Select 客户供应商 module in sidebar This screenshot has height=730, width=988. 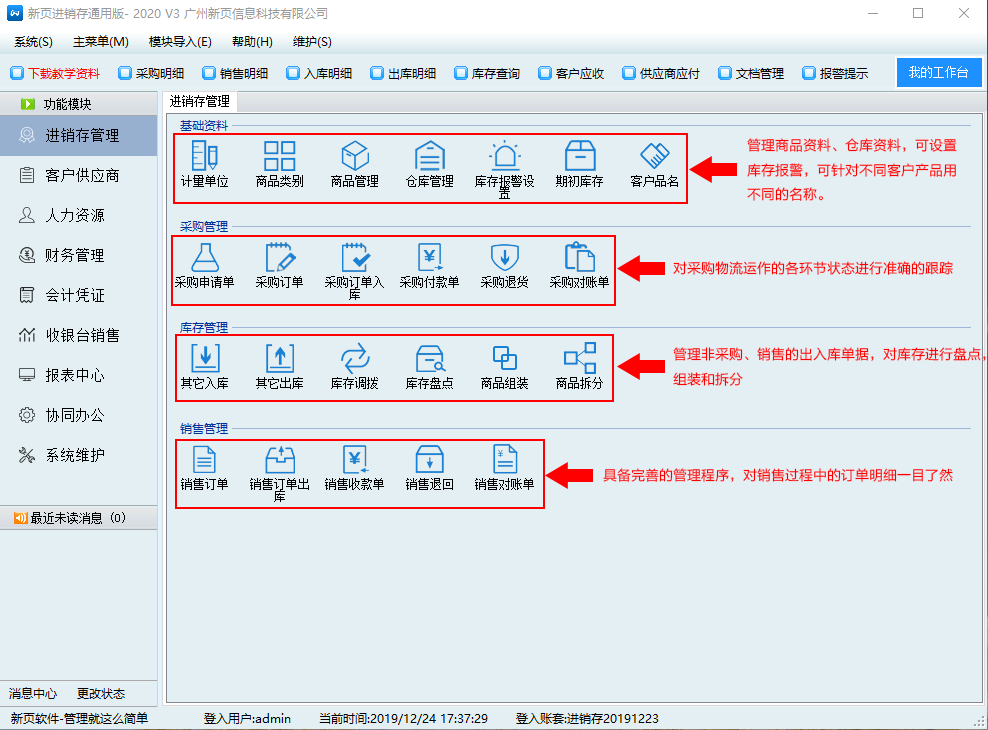[79, 175]
